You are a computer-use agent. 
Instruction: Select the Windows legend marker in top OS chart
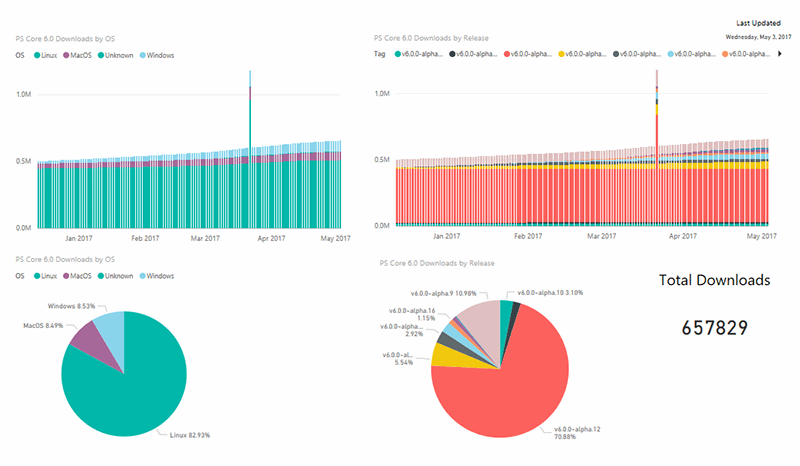pos(142,55)
